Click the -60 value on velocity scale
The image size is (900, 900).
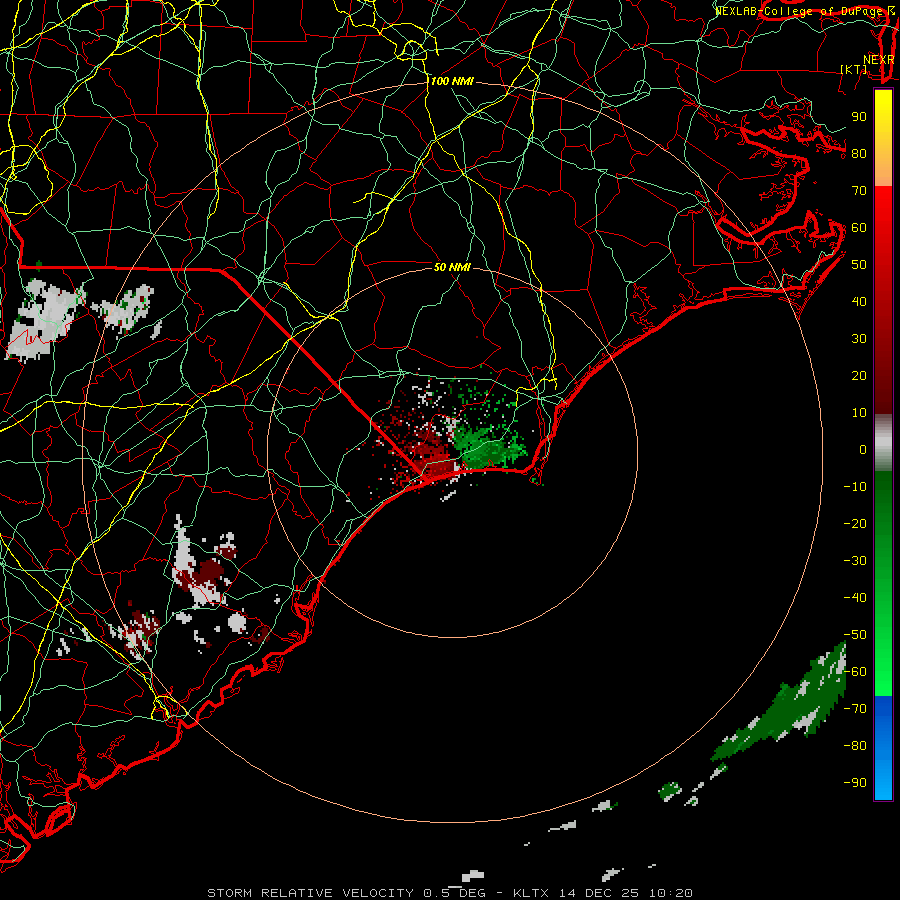tap(855, 672)
